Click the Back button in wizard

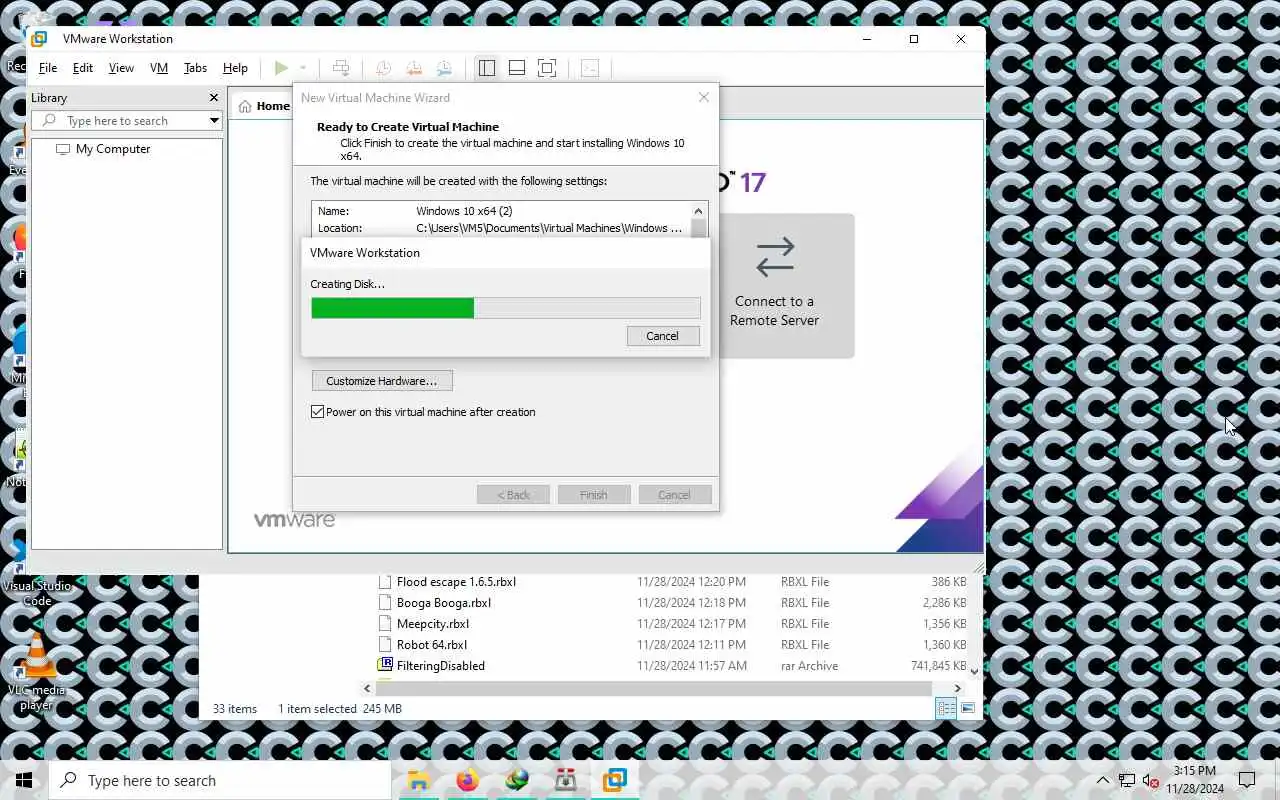513,495
